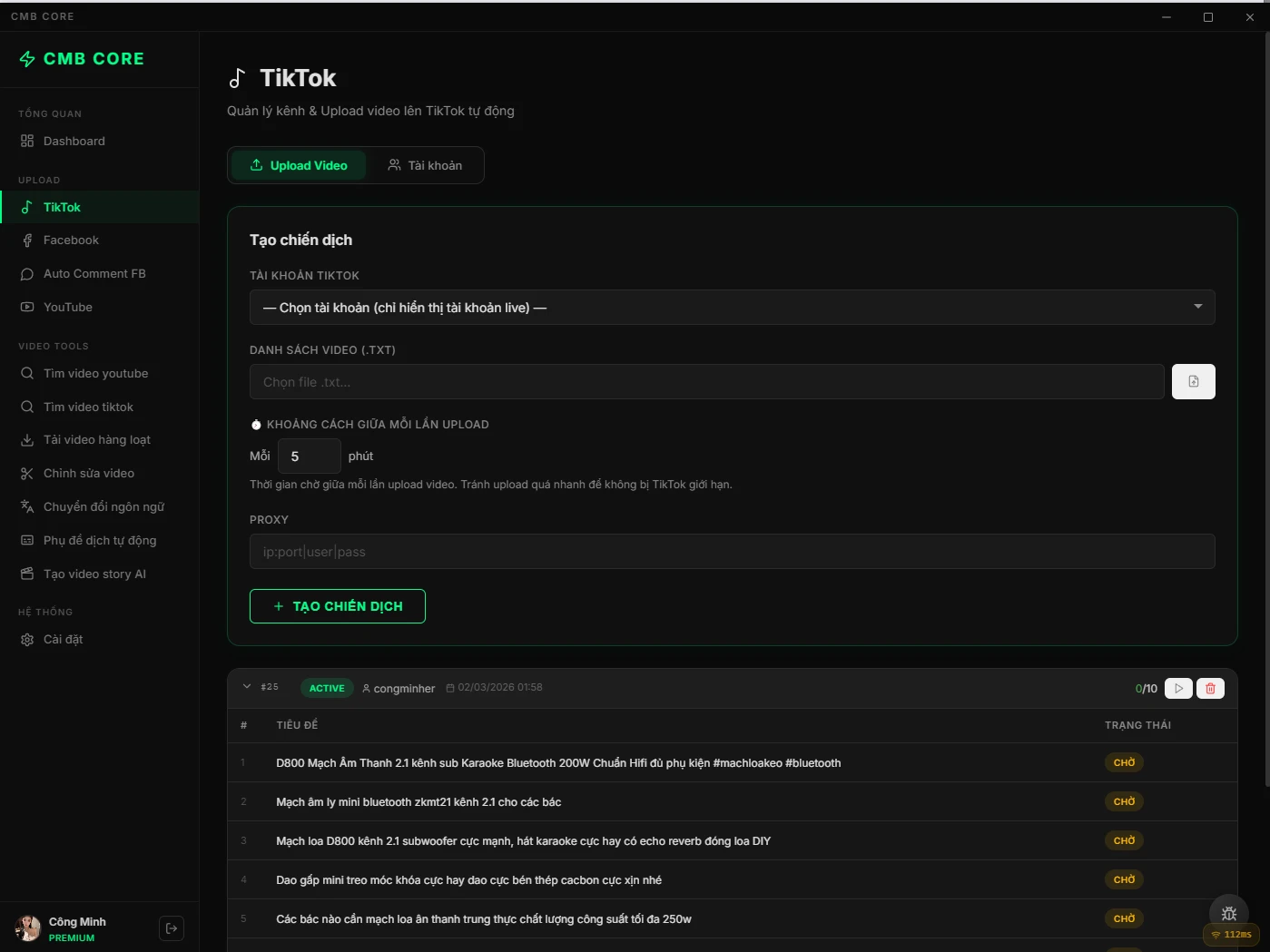Open Chỉnh sửa video tool
Viewport: 1270px width, 952px height.
tap(89, 474)
